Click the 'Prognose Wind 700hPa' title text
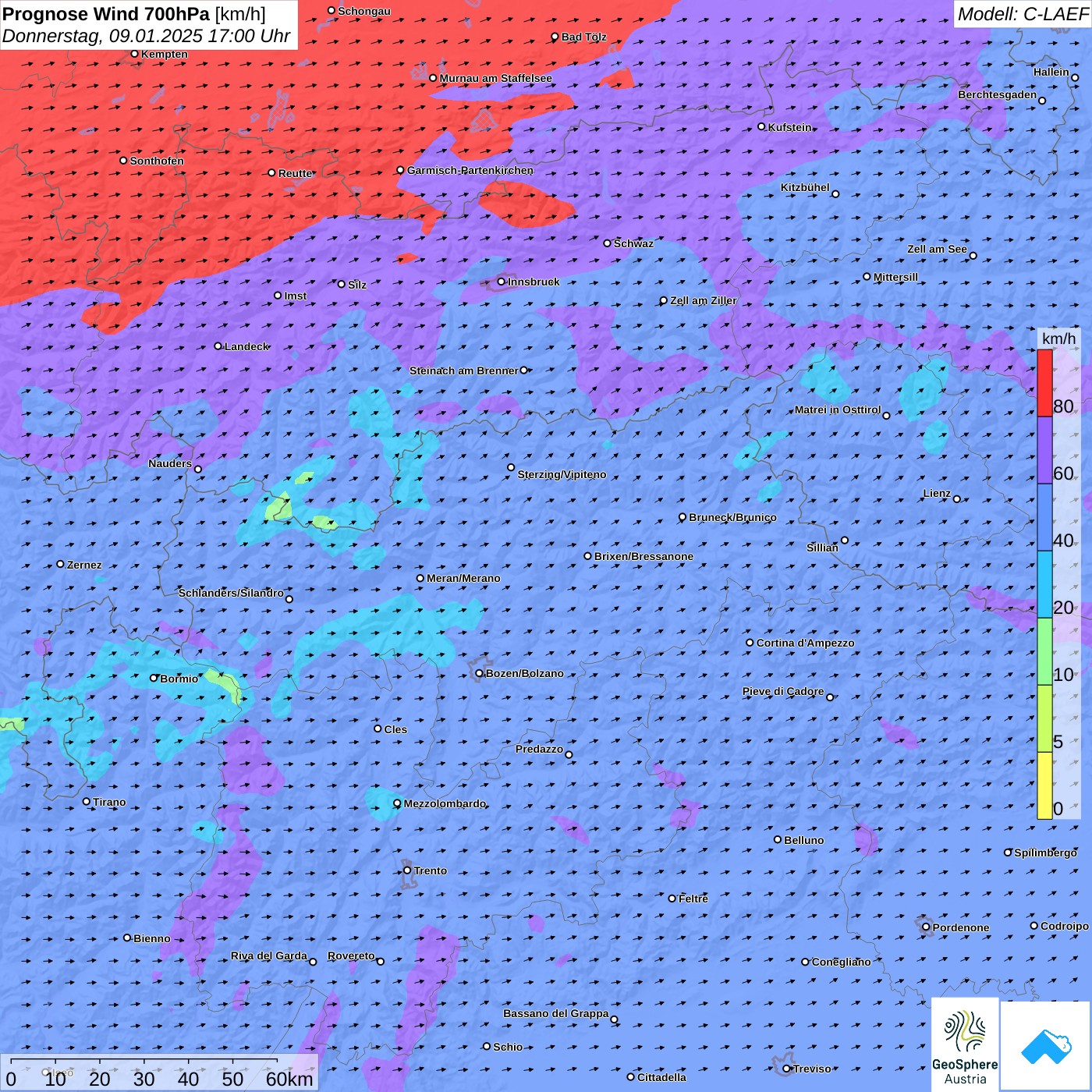 107,13
